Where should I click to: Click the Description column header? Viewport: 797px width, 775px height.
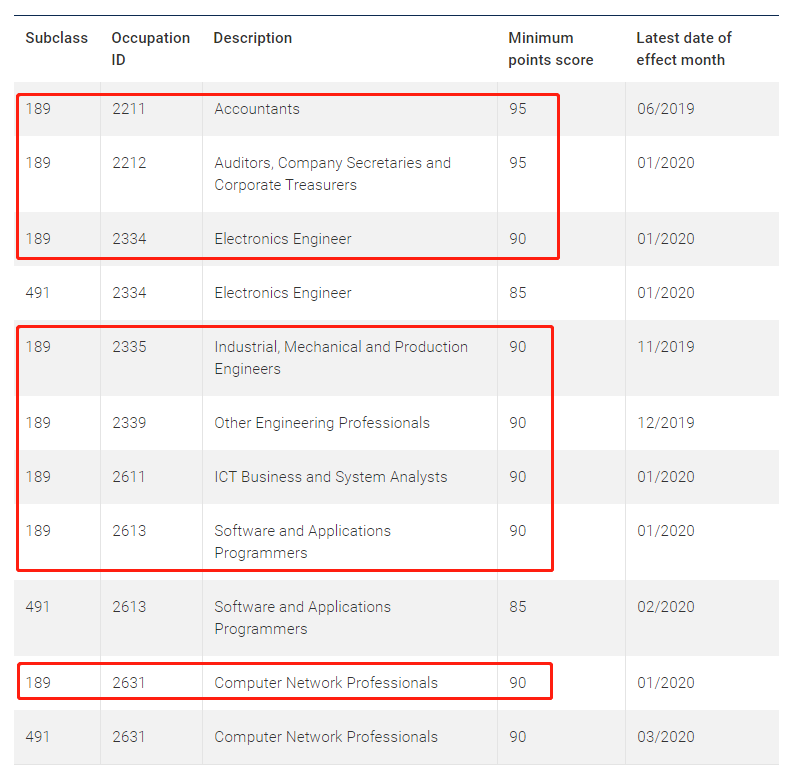(253, 38)
